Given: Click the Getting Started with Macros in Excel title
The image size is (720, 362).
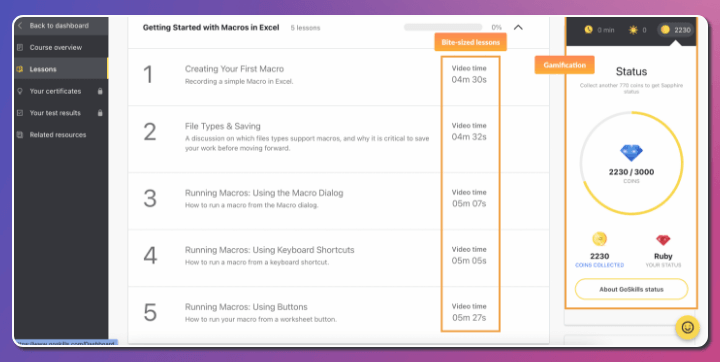Looking at the screenshot, I should click(211, 28).
